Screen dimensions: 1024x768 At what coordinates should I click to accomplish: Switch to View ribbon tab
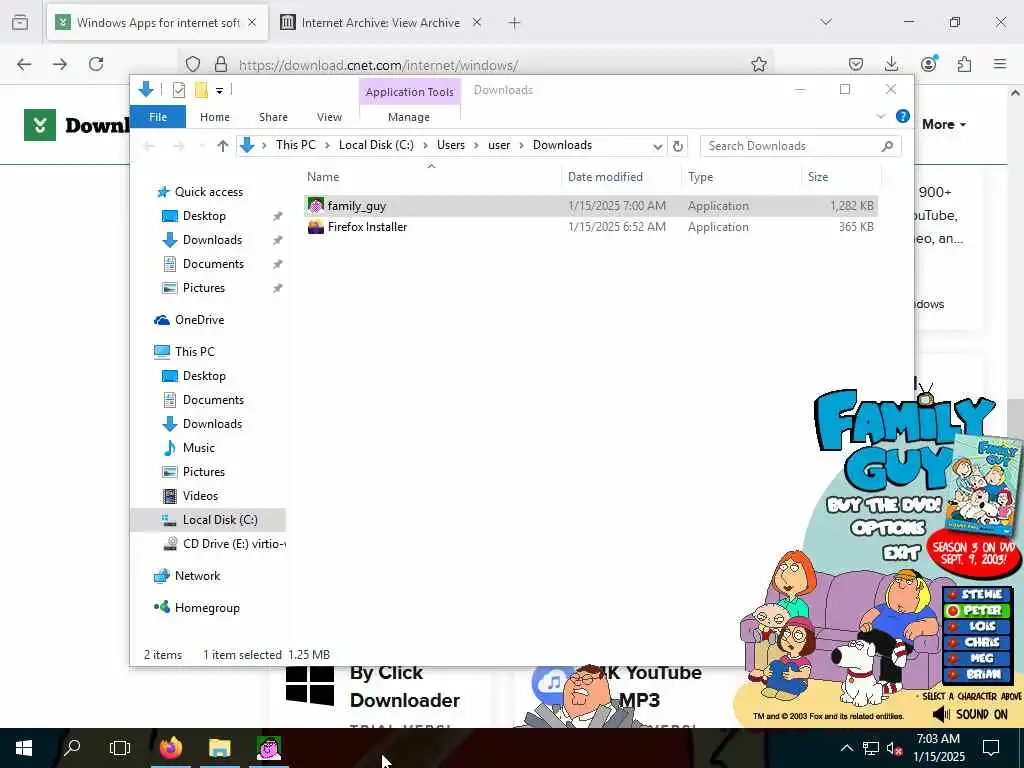coord(329,117)
